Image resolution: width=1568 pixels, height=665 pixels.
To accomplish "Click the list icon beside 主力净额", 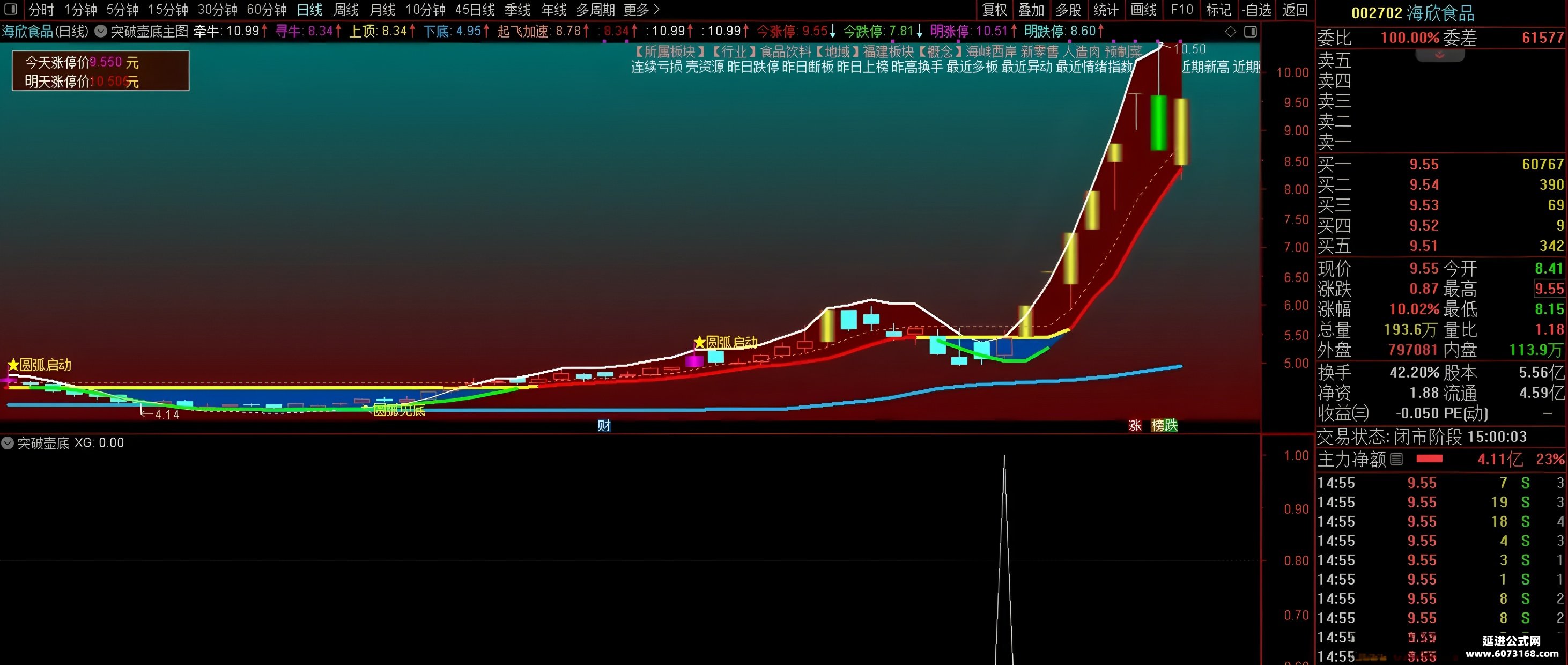I will [x=1397, y=459].
